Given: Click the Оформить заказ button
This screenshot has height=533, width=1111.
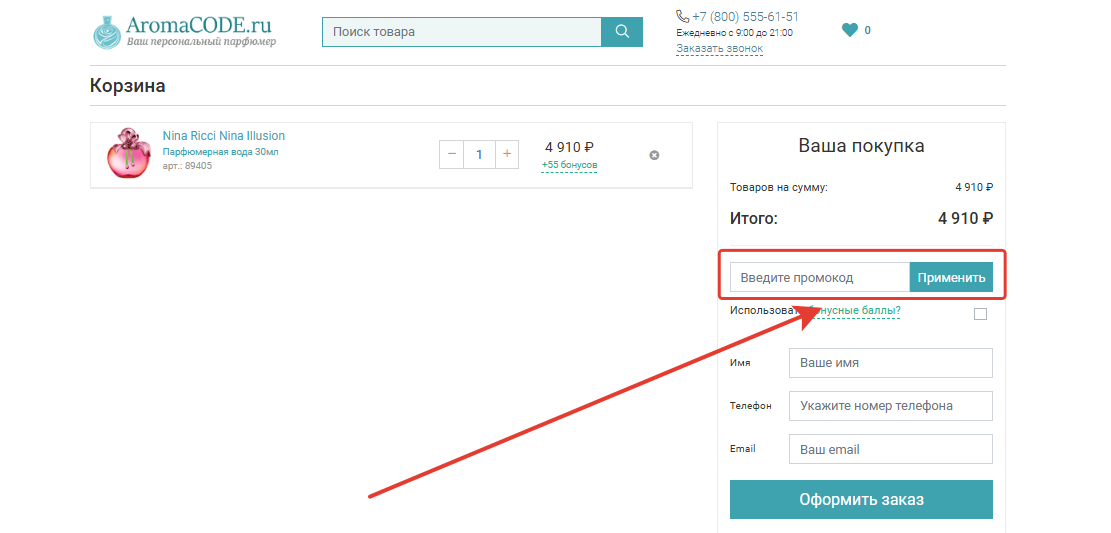Looking at the screenshot, I should point(861,500).
